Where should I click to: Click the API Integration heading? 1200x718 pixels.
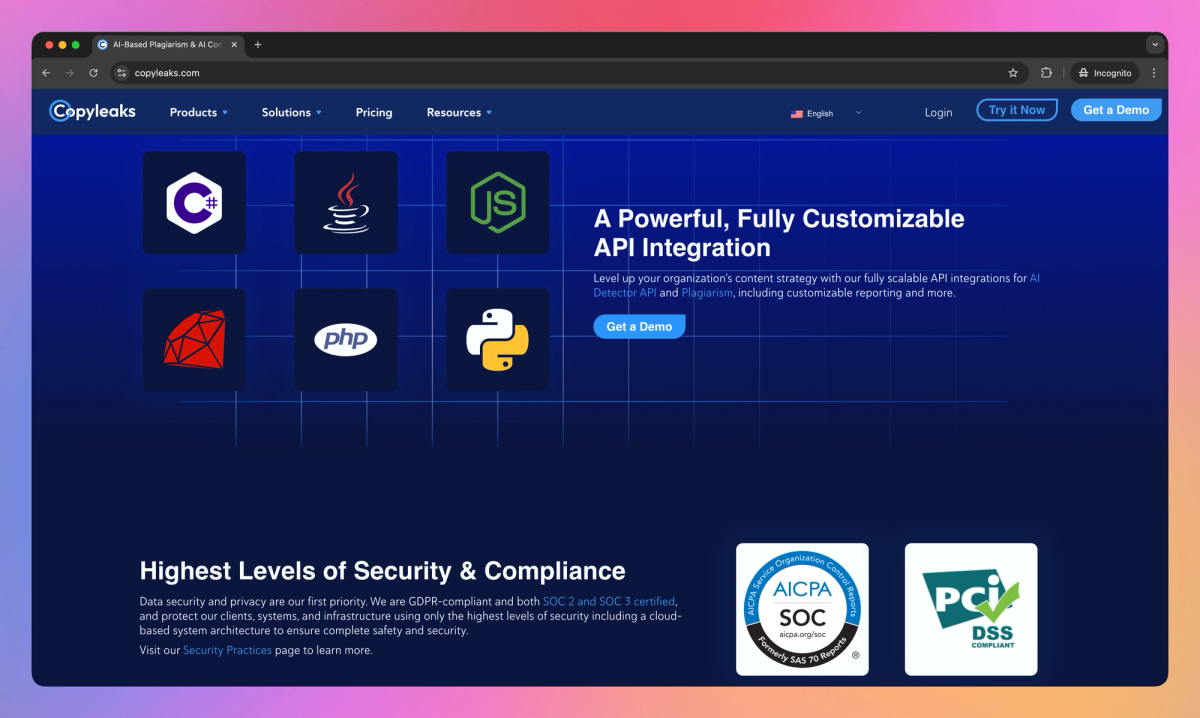(x=779, y=233)
